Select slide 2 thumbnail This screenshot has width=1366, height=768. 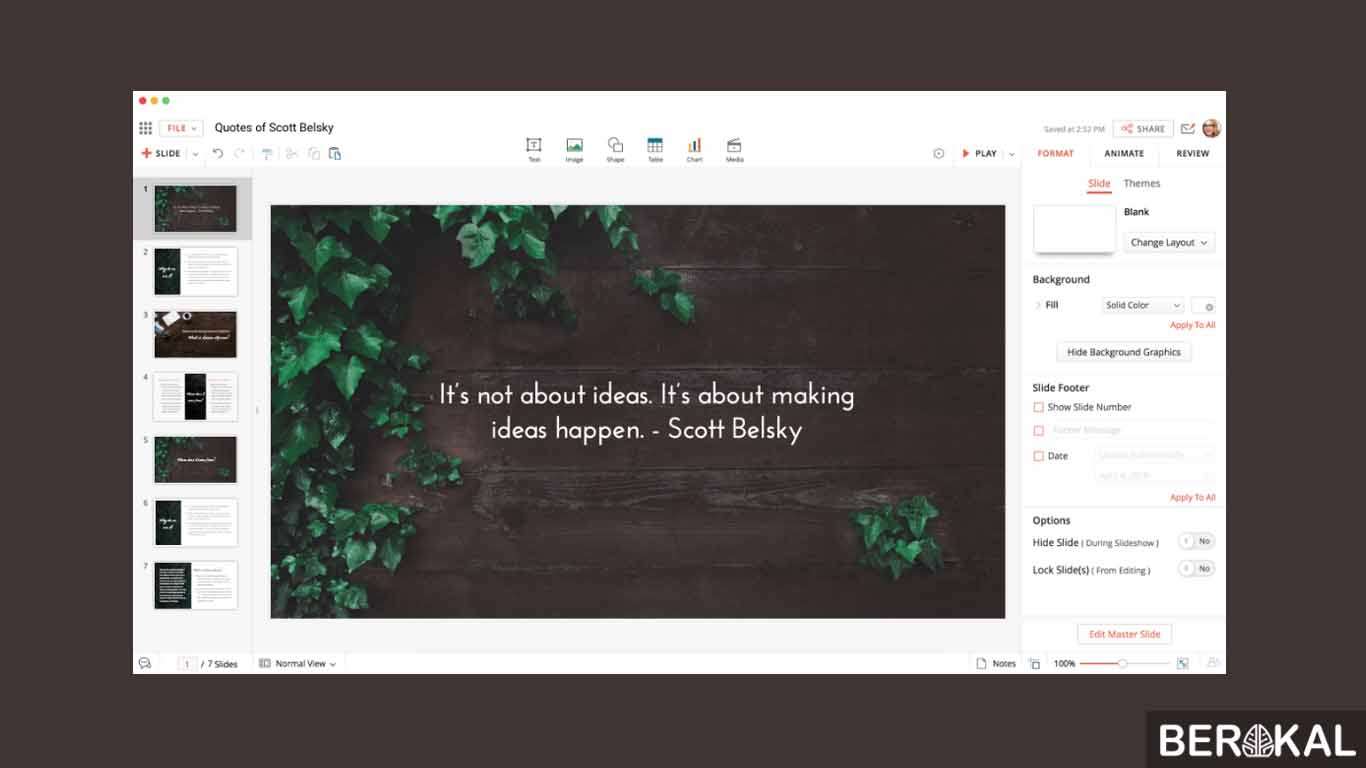tap(195, 272)
